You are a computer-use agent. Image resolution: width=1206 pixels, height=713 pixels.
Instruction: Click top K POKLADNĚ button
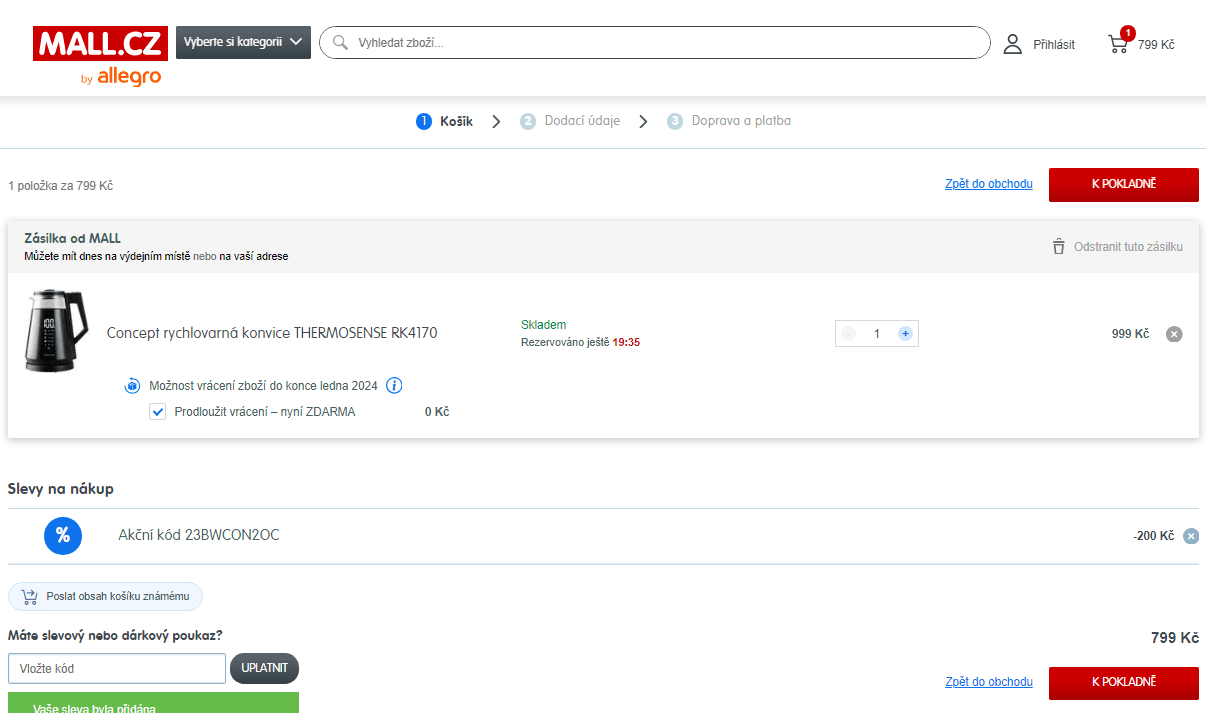point(1124,184)
